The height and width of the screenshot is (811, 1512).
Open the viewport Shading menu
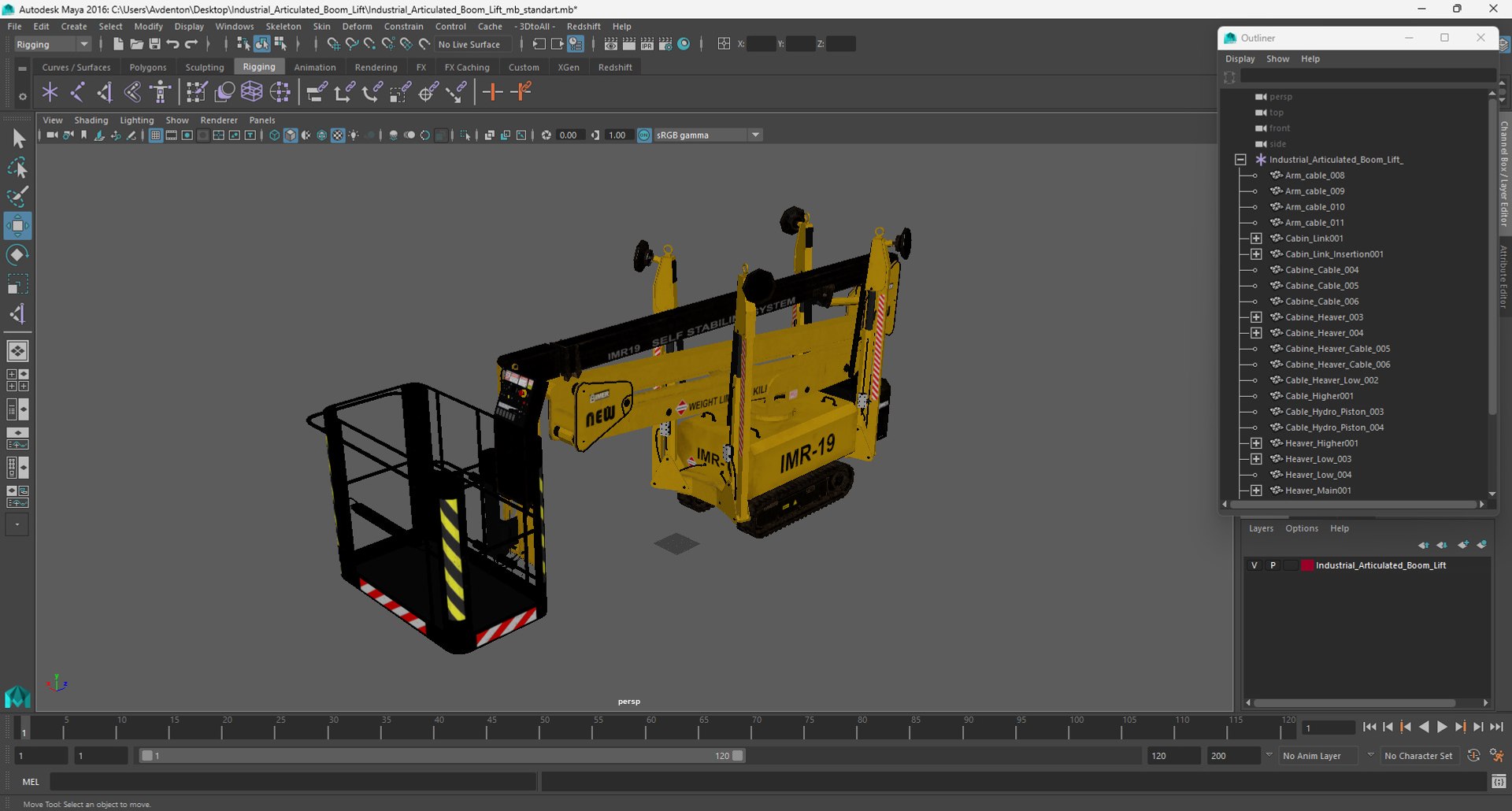tap(91, 120)
